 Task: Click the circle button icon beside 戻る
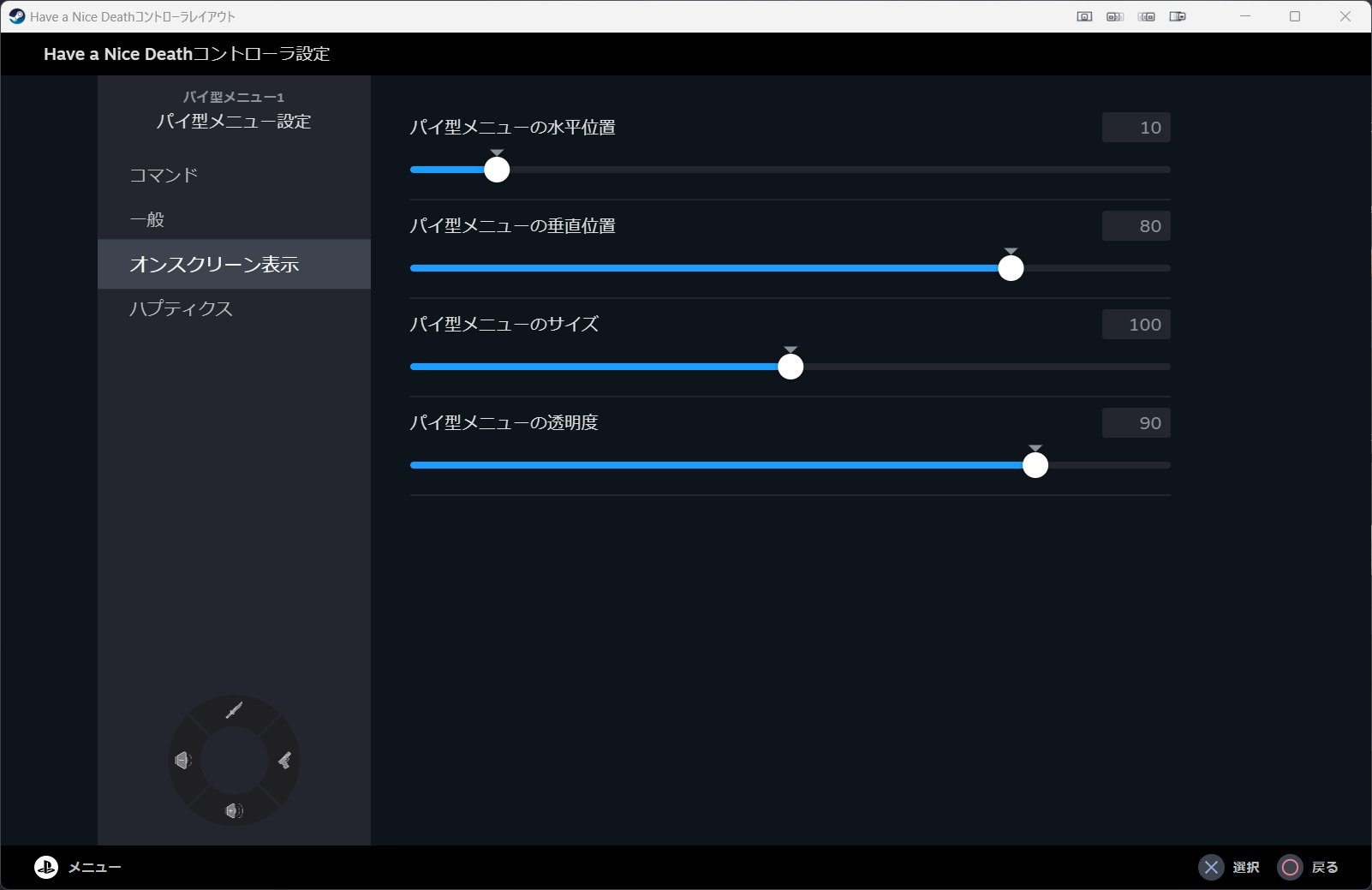pos(1290,867)
